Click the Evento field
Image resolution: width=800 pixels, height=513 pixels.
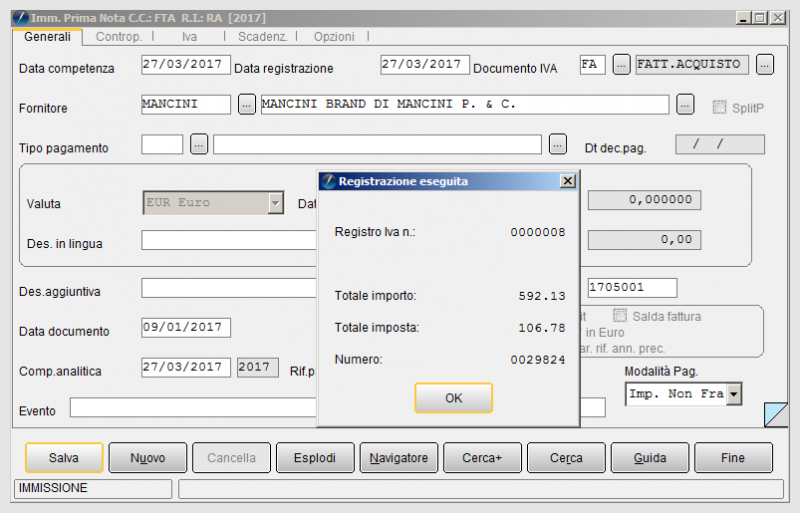(x=193, y=407)
